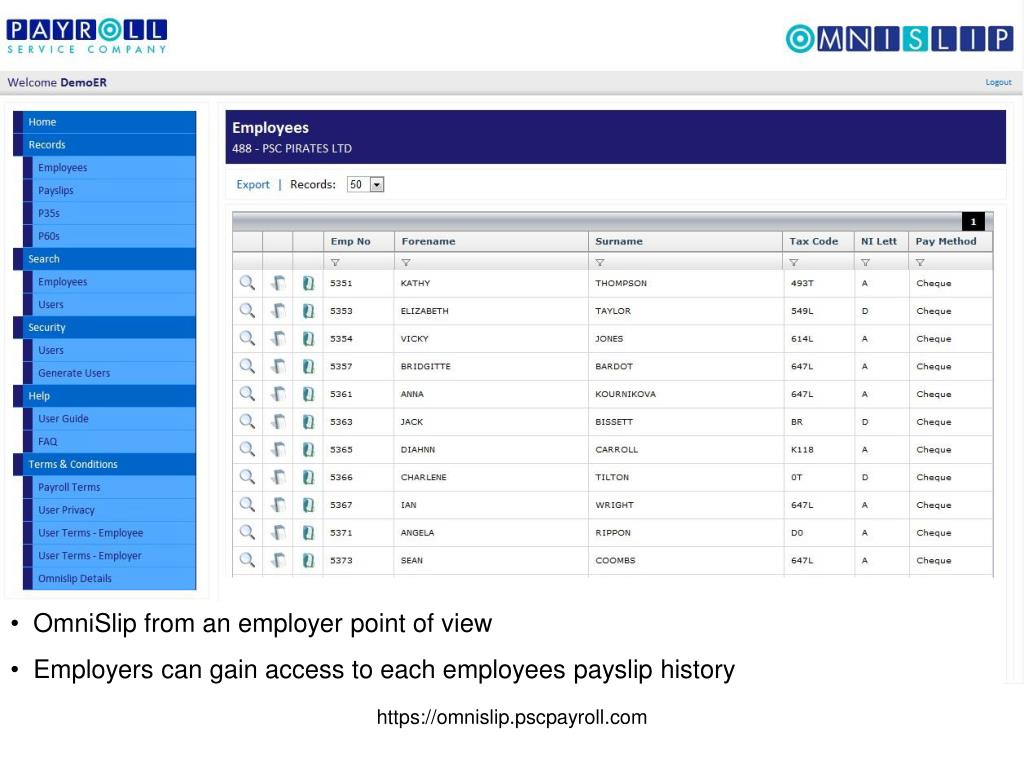Click the magnifier icon for Vicky Jones
Screen dimensions: 1024x768
click(x=247, y=338)
